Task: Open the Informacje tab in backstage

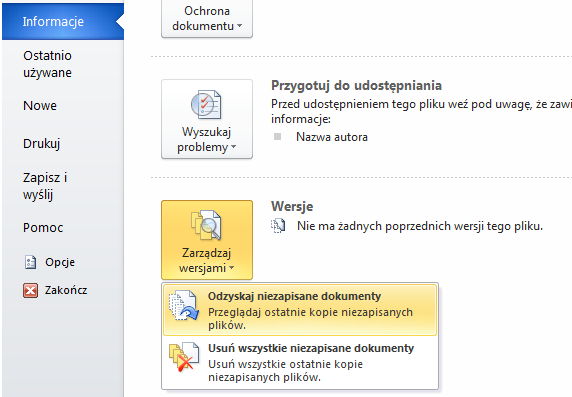Action: pyautogui.click(x=63, y=22)
